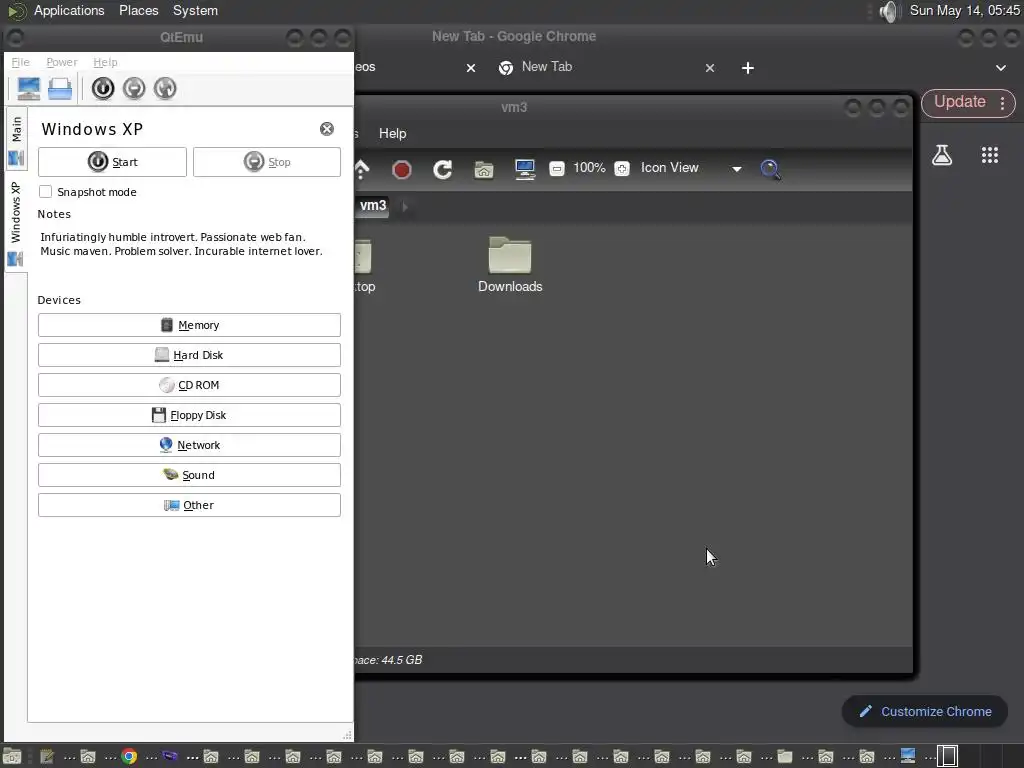This screenshot has width=1024, height=768.
Task: Expand the Other device settings
Action: (x=189, y=505)
